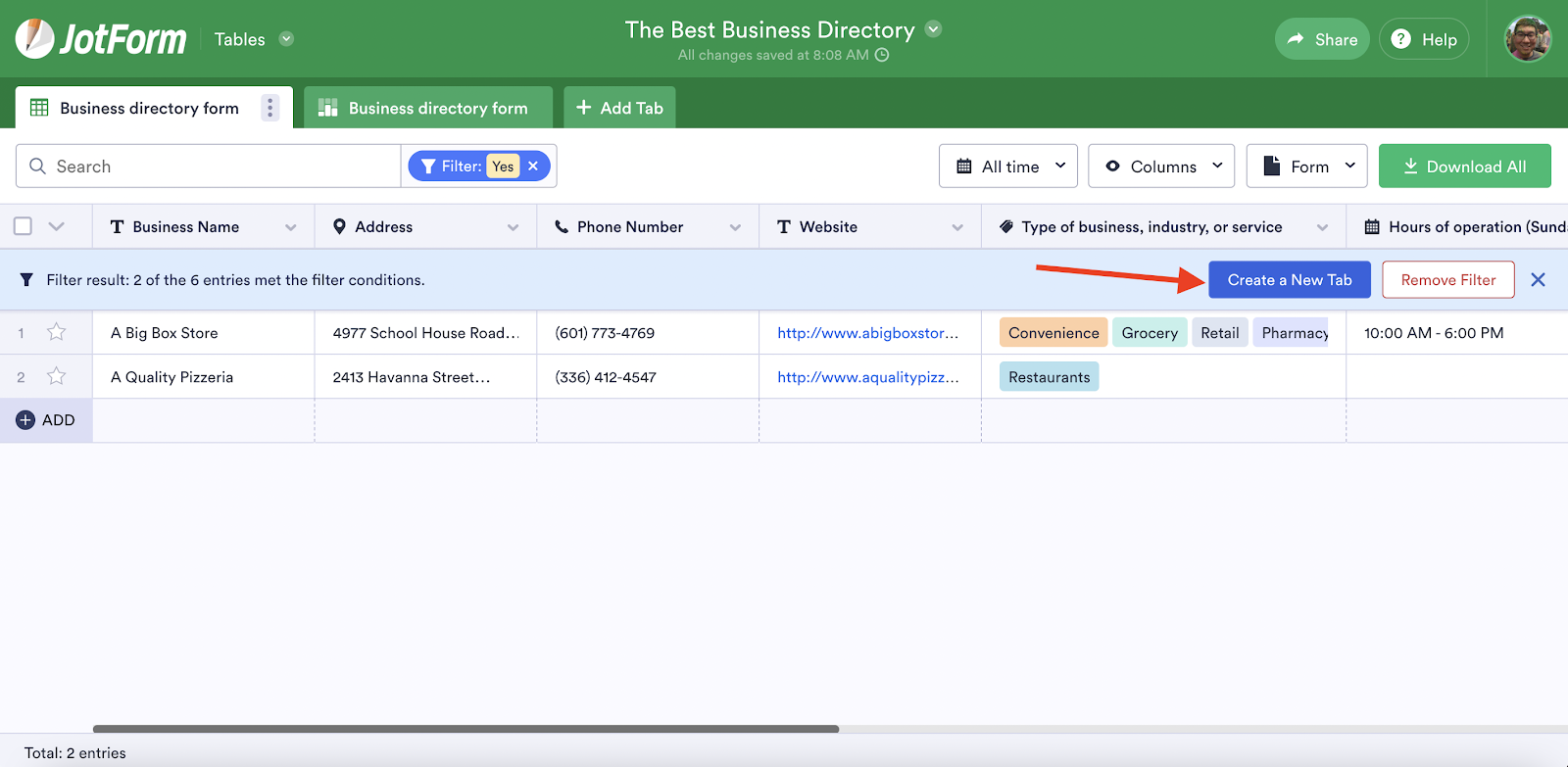Image resolution: width=1568 pixels, height=767 pixels.
Task: Dismiss the filter result banner
Action: coord(1538,280)
